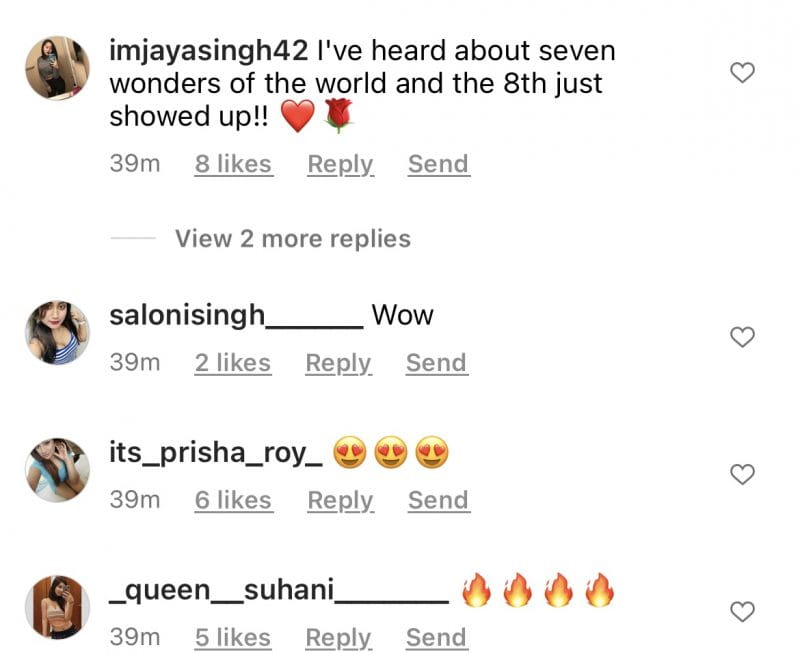
Task: Like imjayasingh42's comment with heart icon
Action: pyautogui.click(x=742, y=72)
